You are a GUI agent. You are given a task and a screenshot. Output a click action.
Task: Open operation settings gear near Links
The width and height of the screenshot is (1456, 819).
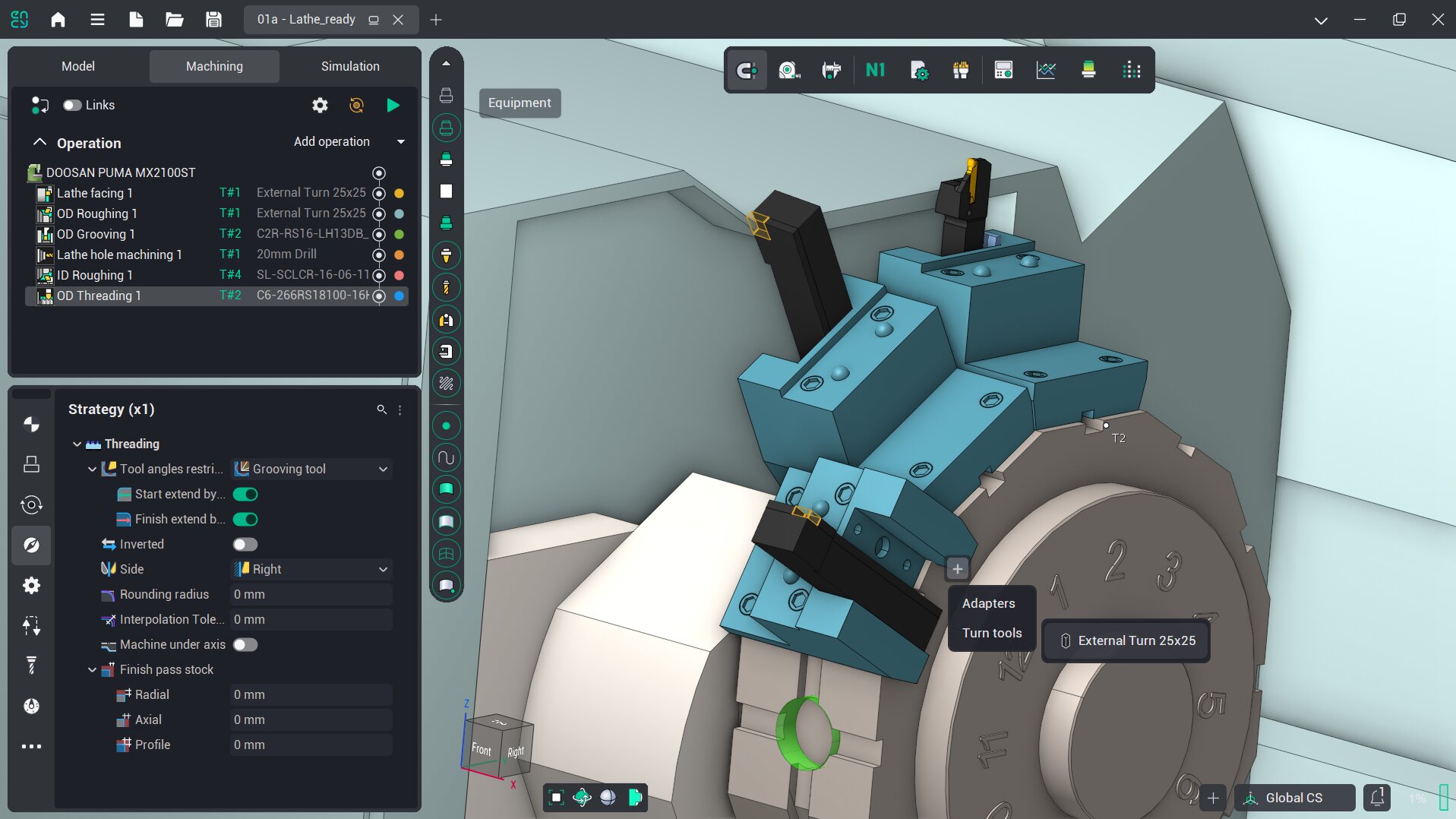click(320, 105)
